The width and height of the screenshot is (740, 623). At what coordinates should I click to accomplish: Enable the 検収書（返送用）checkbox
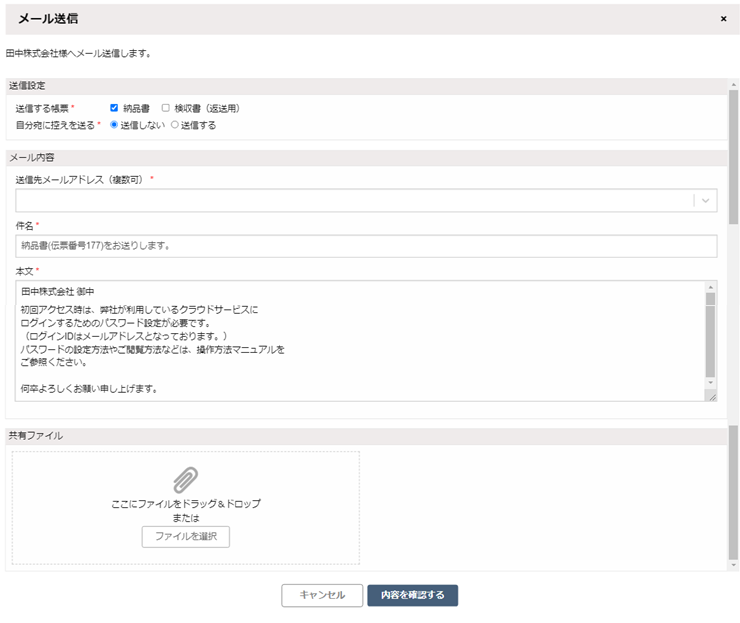(x=166, y=108)
